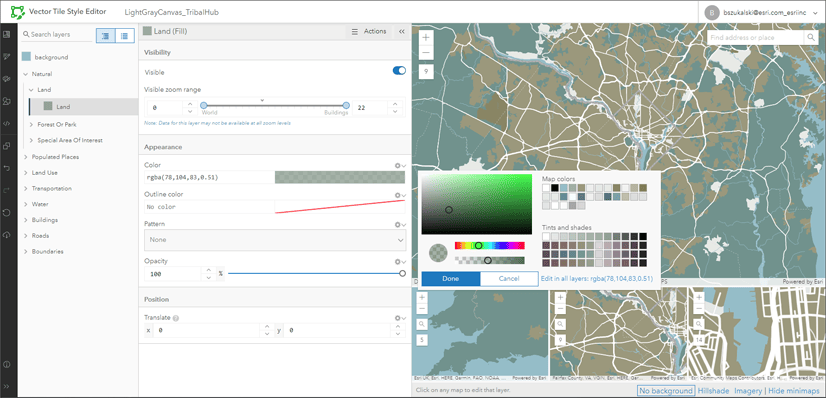The height and width of the screenshot is (398, 826).
Task: Open the Quick edit pencil sidebar icon
Action: coord(7,56)
